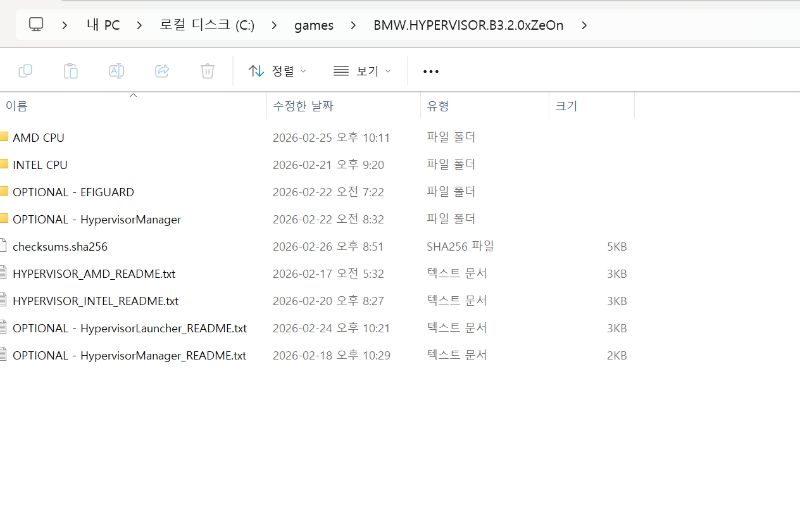
Task: Click the PC monitor icon in address bar
Action: pos(36,25)
